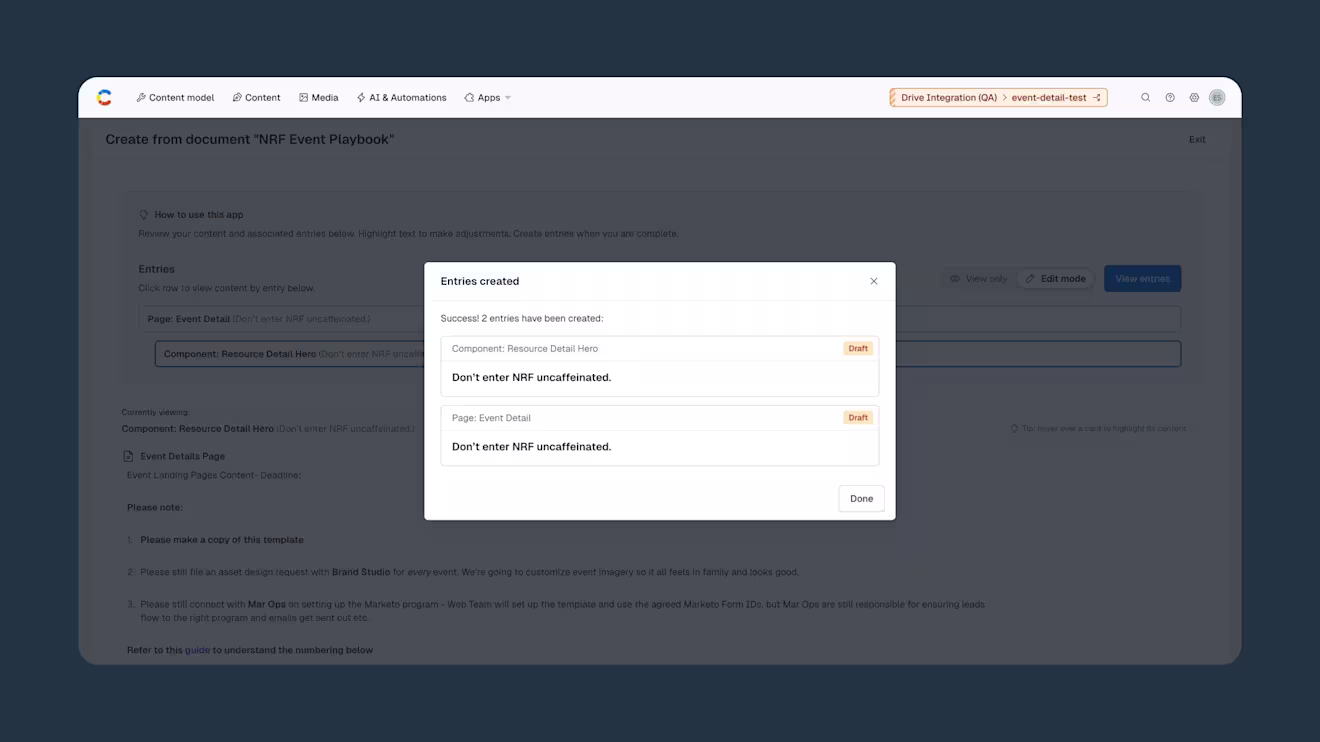Click the Done button
The width and height of the screenshot is (1320, 742).
tap(861, 498)
